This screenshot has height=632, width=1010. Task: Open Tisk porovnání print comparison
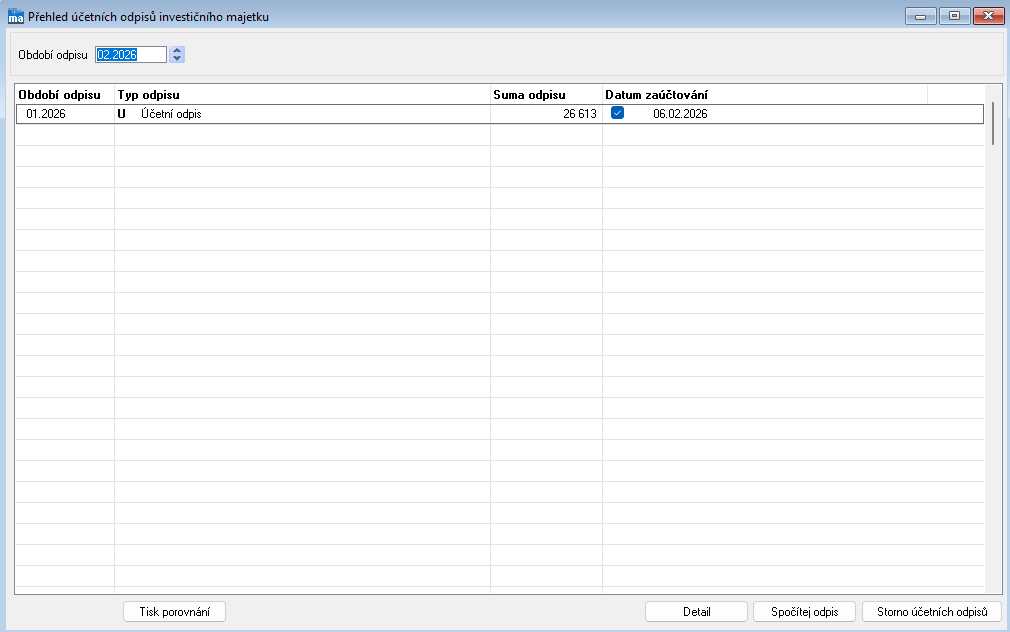(x=175, y=611)
